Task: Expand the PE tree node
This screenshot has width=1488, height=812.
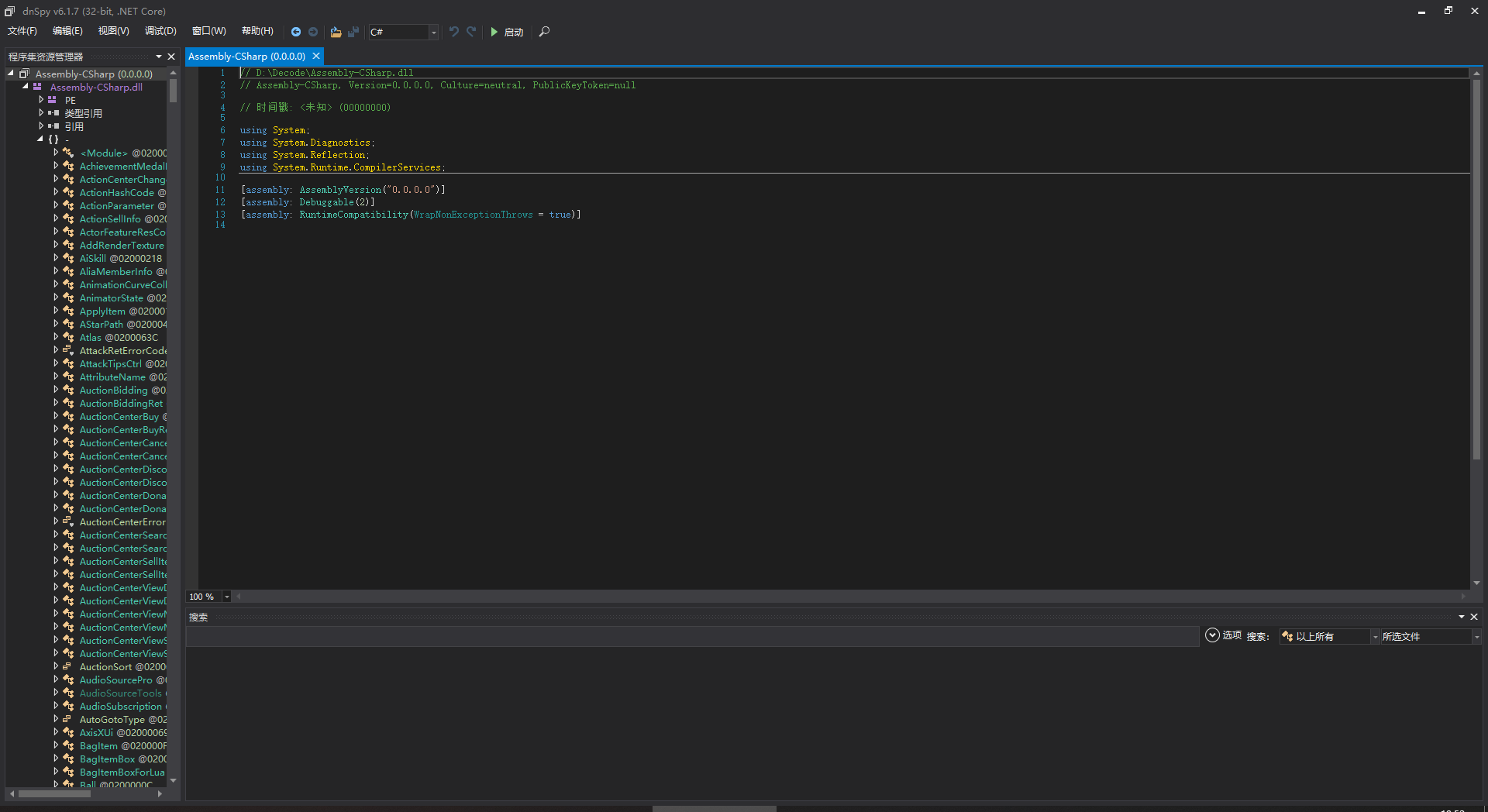Action: click(x=41, y=100)
